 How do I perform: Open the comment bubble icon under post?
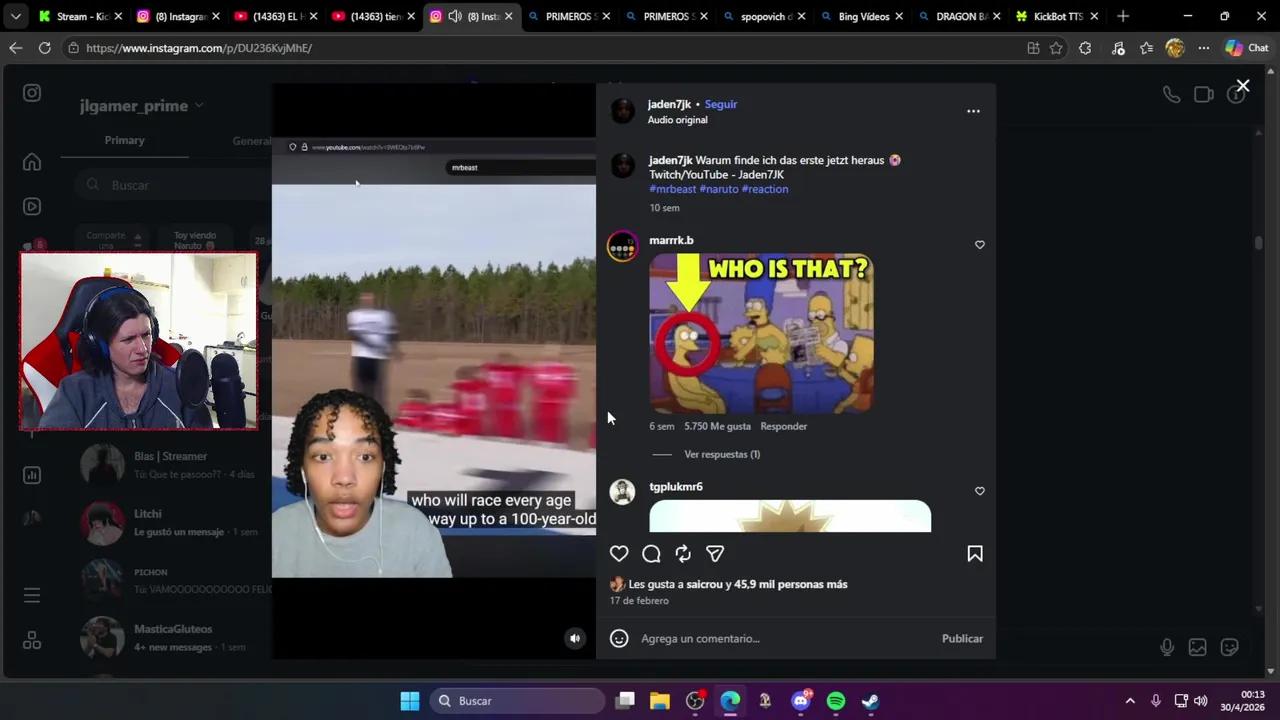coord(651,554)
